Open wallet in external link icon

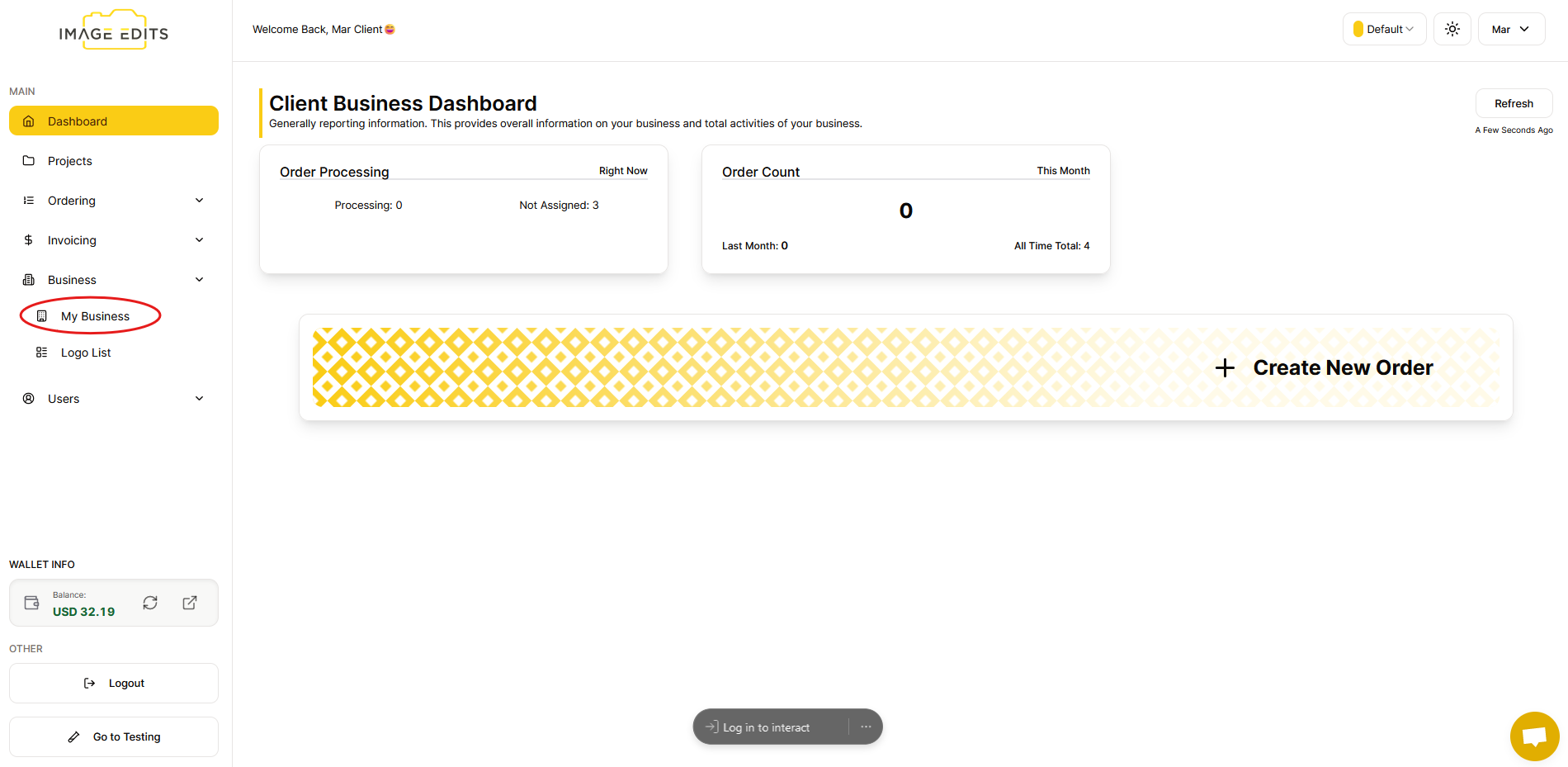[190, 603]
